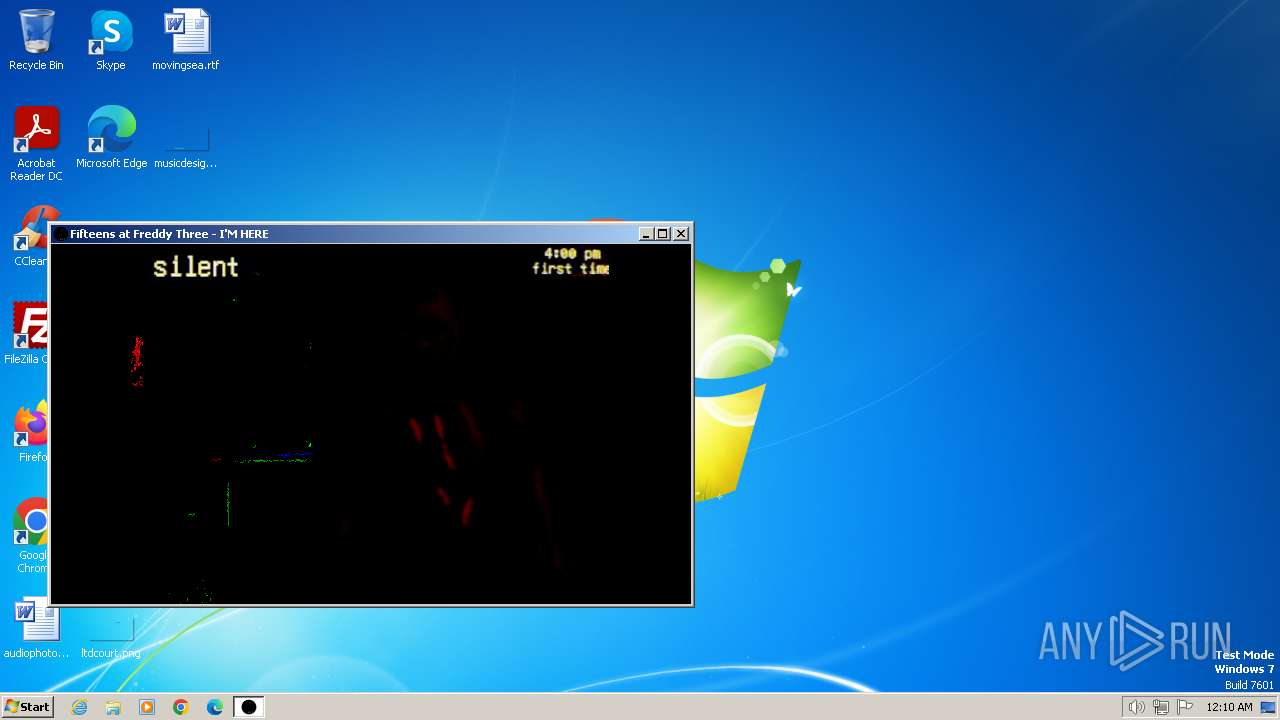This screenshot has height=720, width=1280.
Task: Click the network tray icon
Action: pos(1161,707)
